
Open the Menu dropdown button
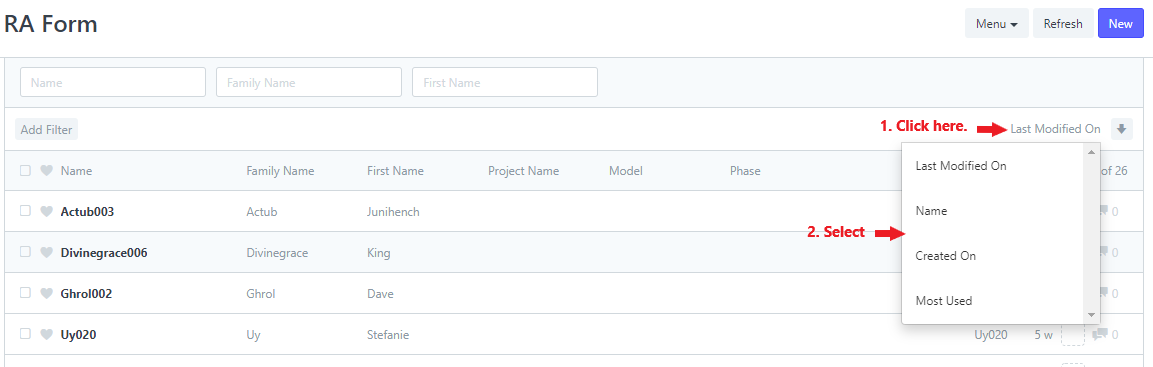(996, 24)
